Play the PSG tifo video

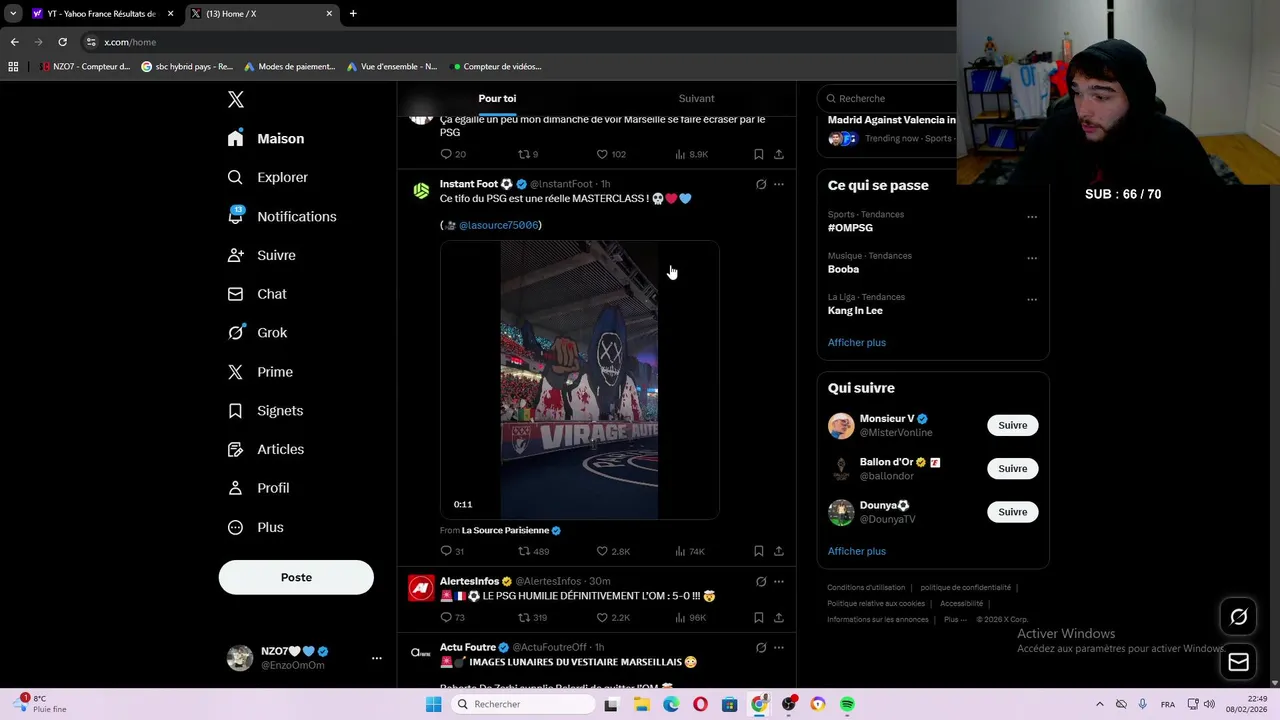tap(579, 380)
